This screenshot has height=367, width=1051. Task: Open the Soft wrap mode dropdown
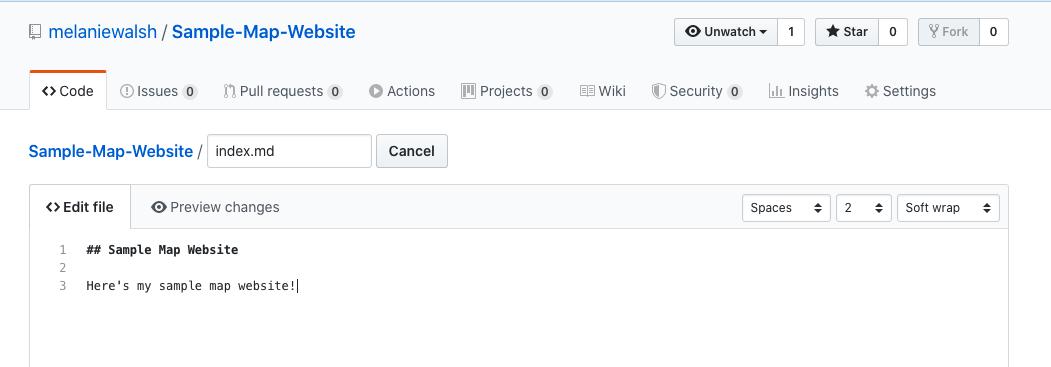coord(948,208)
